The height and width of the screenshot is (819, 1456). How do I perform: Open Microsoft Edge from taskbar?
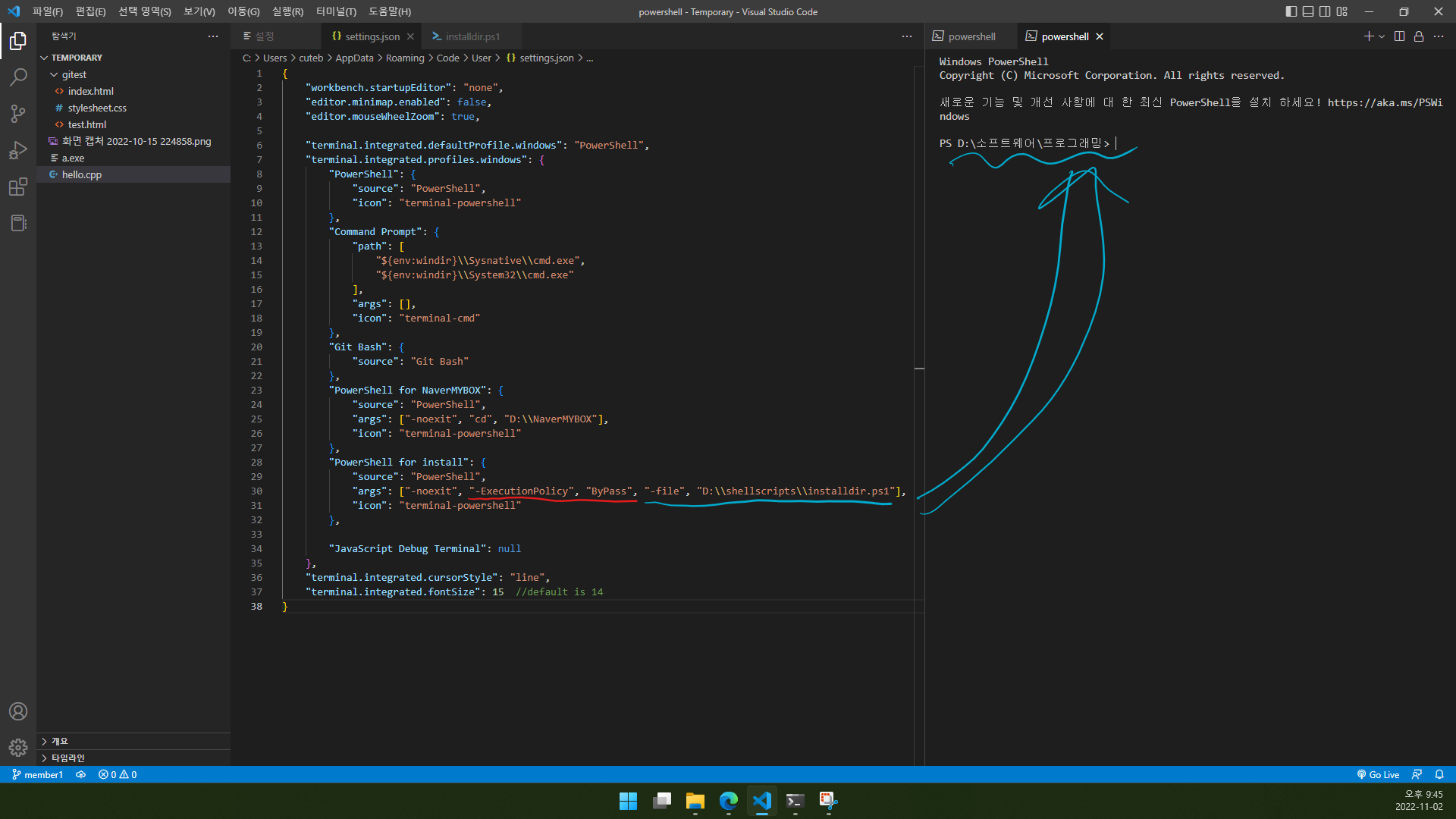(x=729, y=801)
